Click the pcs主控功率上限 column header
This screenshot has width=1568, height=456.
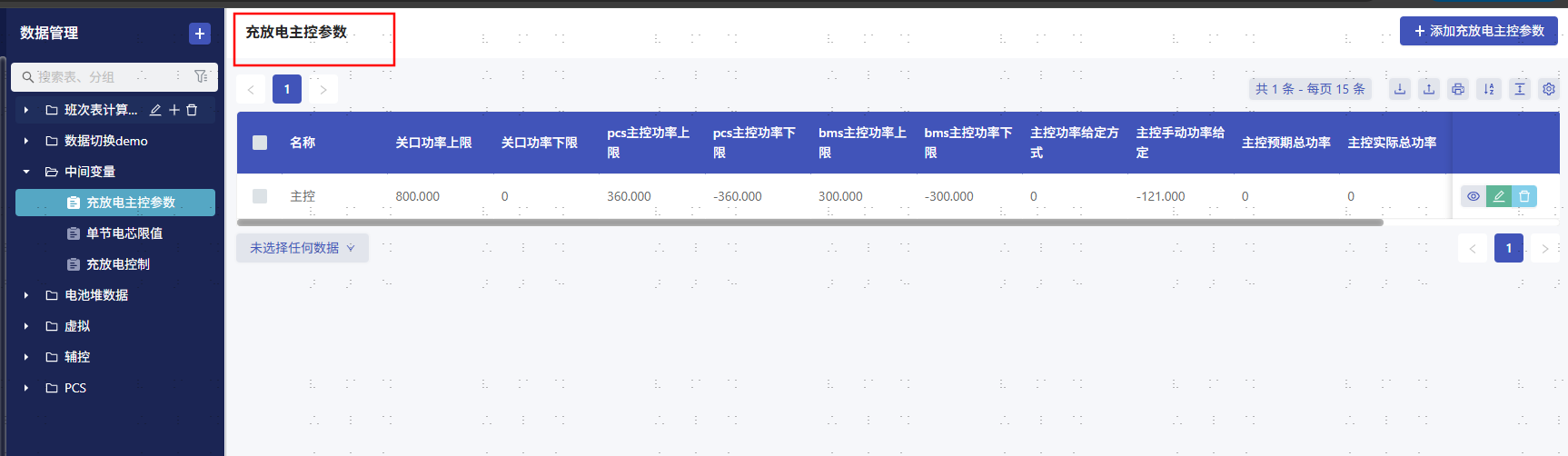(x=649, y=143)
